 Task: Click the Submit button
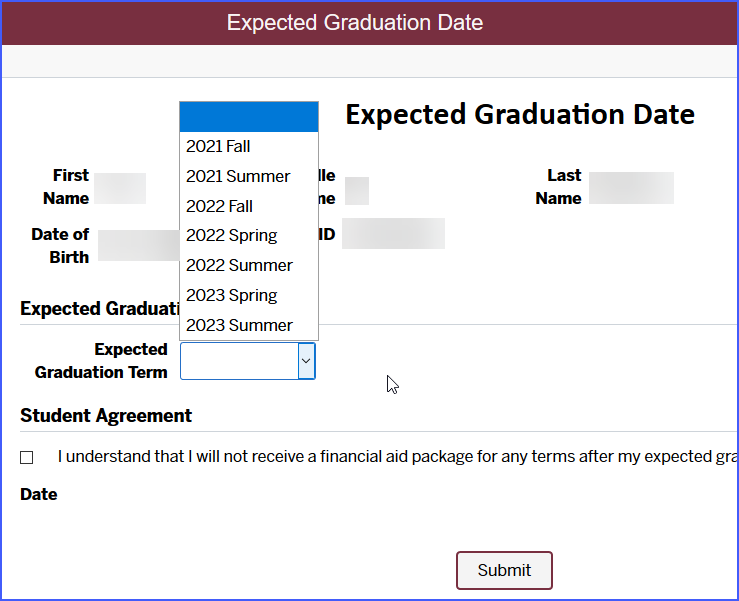(x=504, y=570)
